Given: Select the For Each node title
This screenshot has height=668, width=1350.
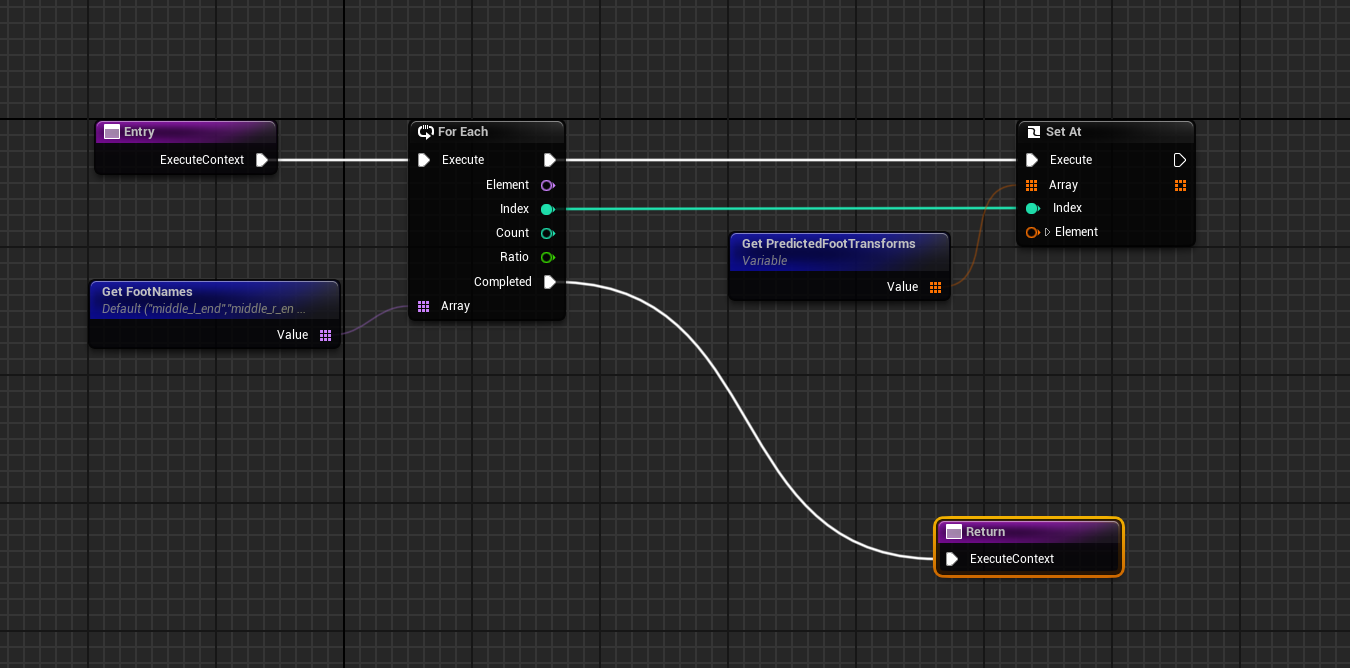Looking at the screenshot, I should pos(463,132).
